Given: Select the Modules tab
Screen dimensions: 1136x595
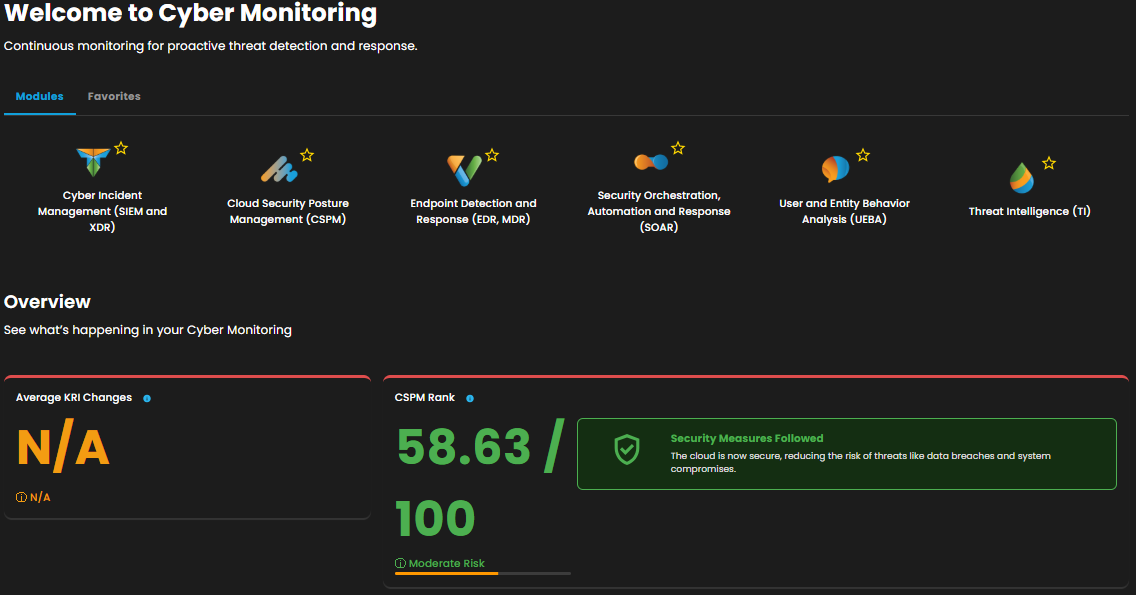Looking at the screenshot, I should click(x=40, y=97).
